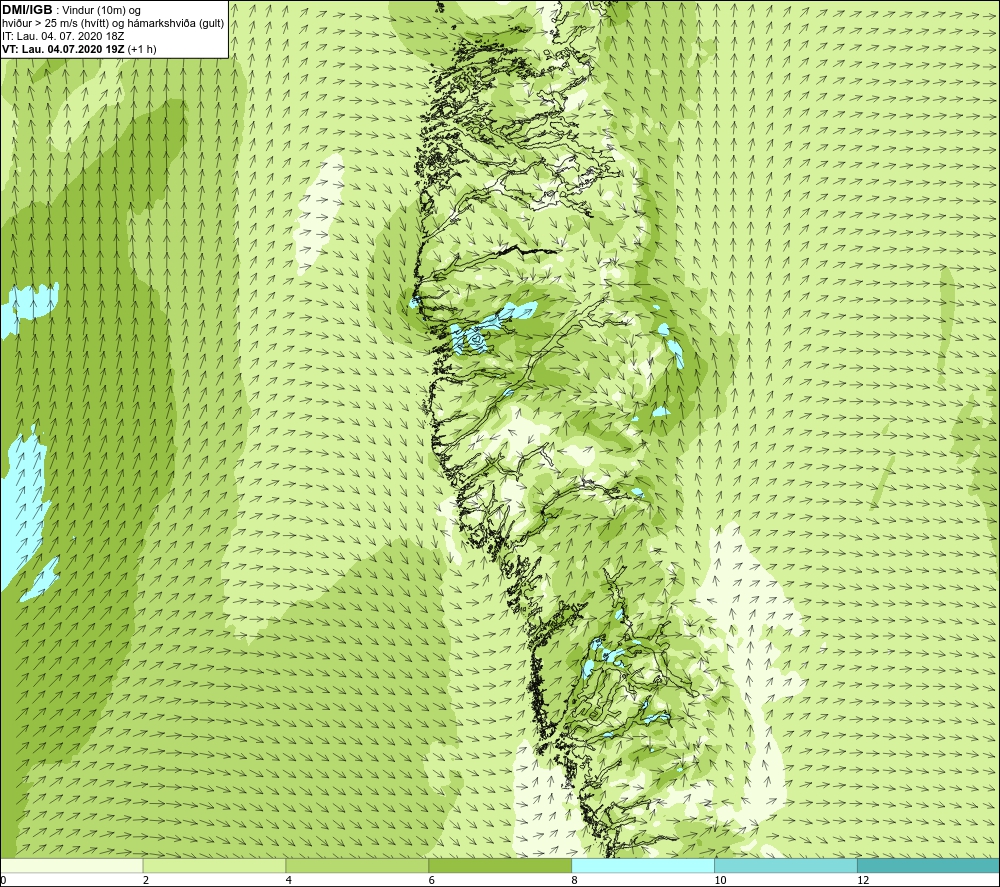
Task: Click the '2' label under the colour bar
Action: 146,881
